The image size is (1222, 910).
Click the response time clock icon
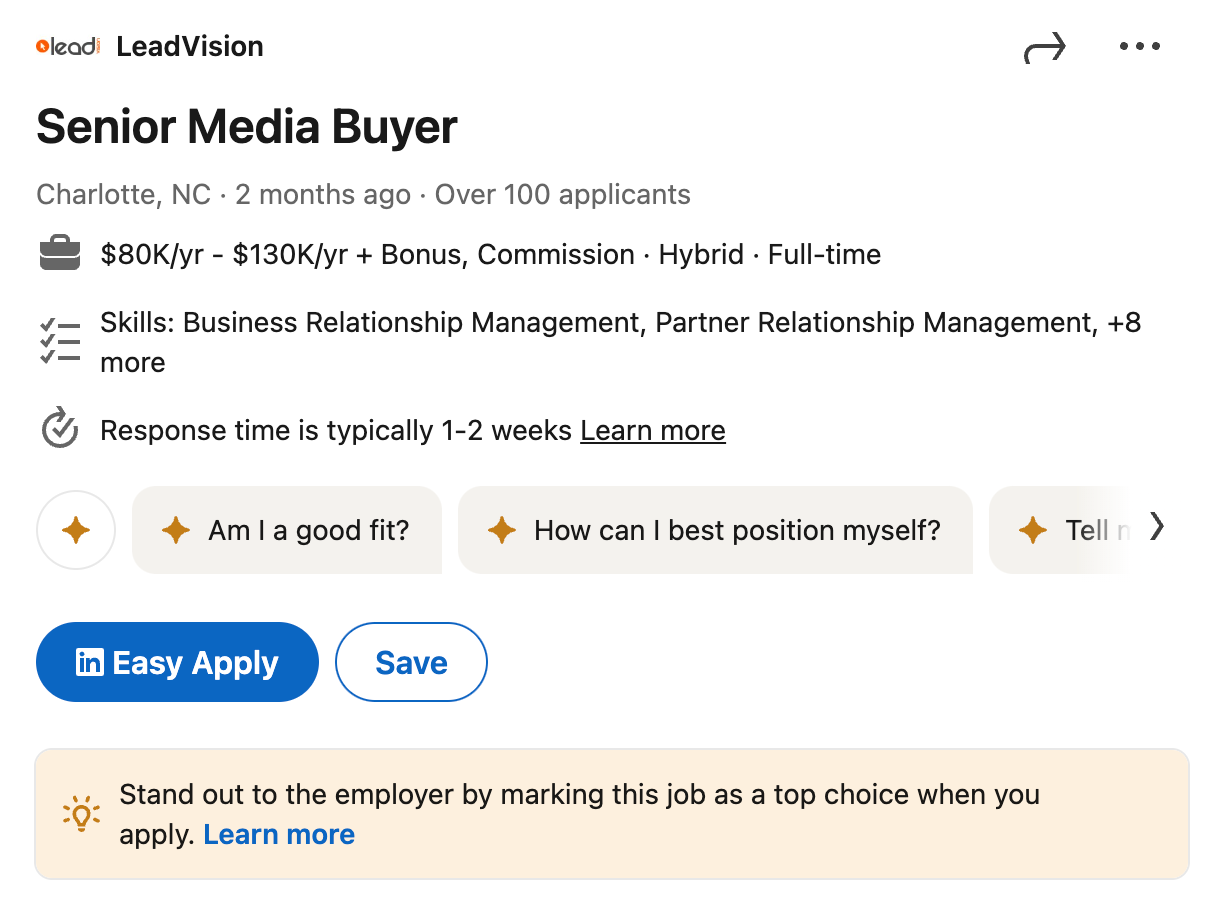point(59,428)
